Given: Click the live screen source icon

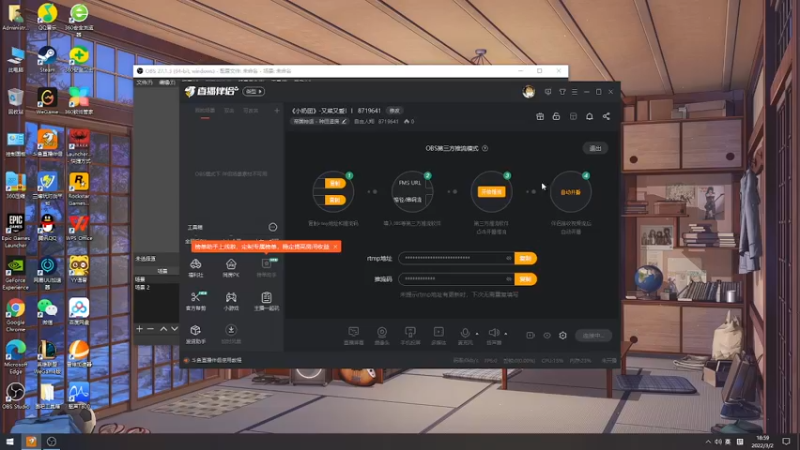Looking at the screenshot, I should click(x=354, y=332).
